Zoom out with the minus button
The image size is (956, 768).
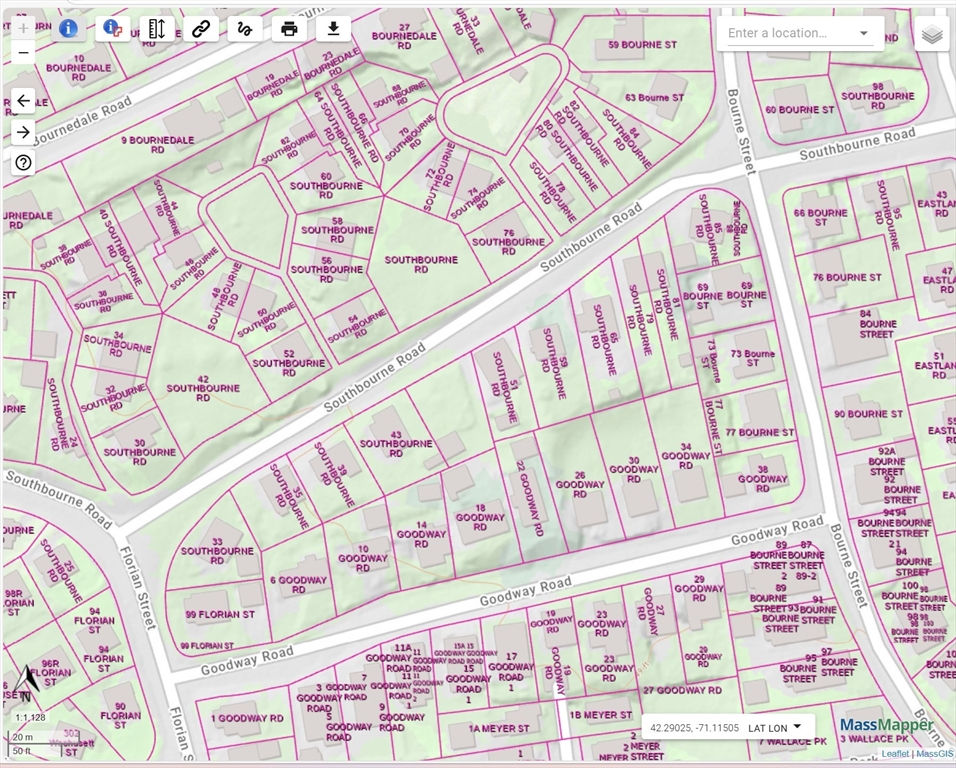point(23,52)
